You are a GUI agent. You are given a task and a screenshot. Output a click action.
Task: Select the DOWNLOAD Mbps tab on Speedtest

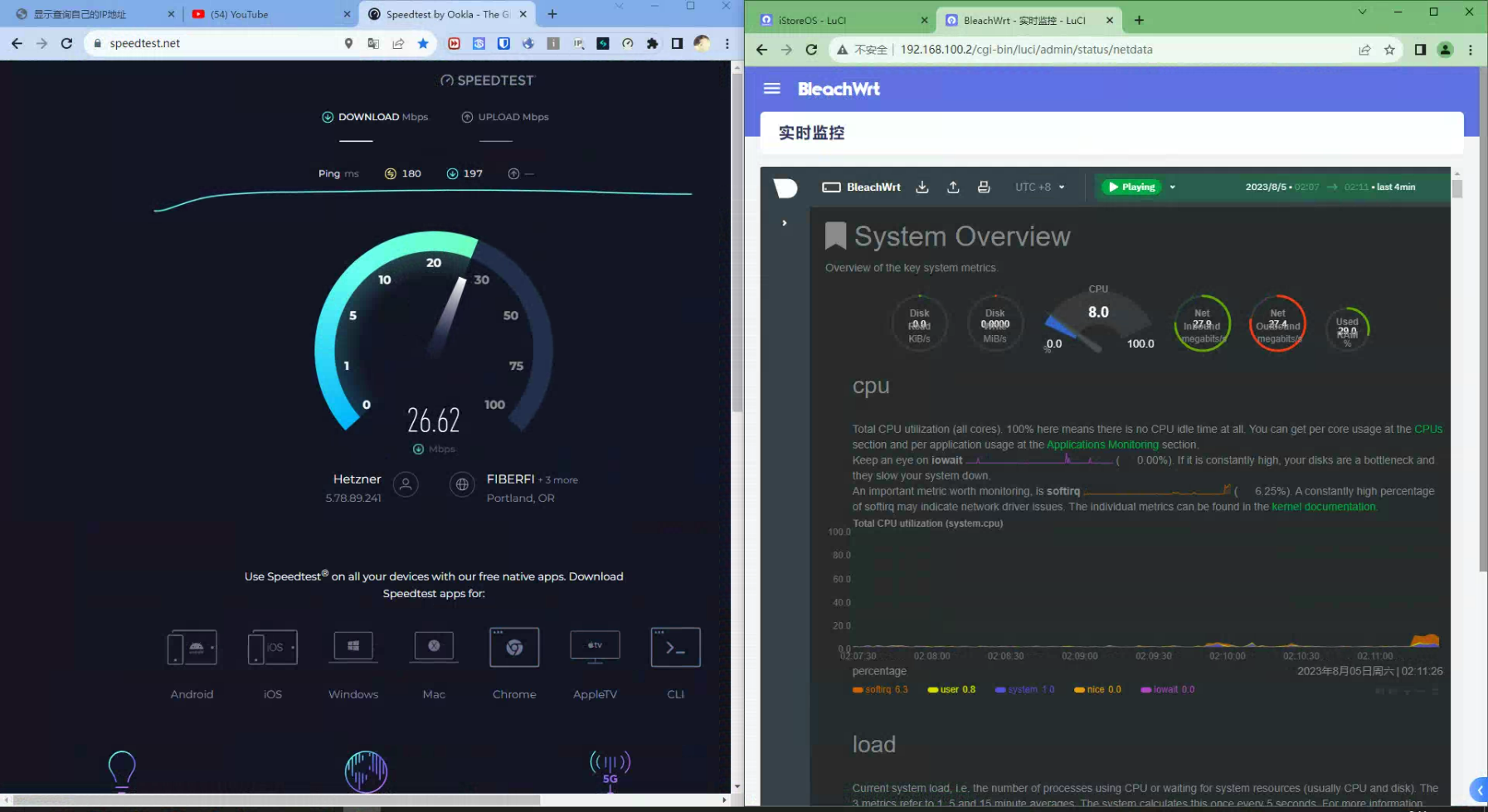pyautogui.click(x=375, y=117)
